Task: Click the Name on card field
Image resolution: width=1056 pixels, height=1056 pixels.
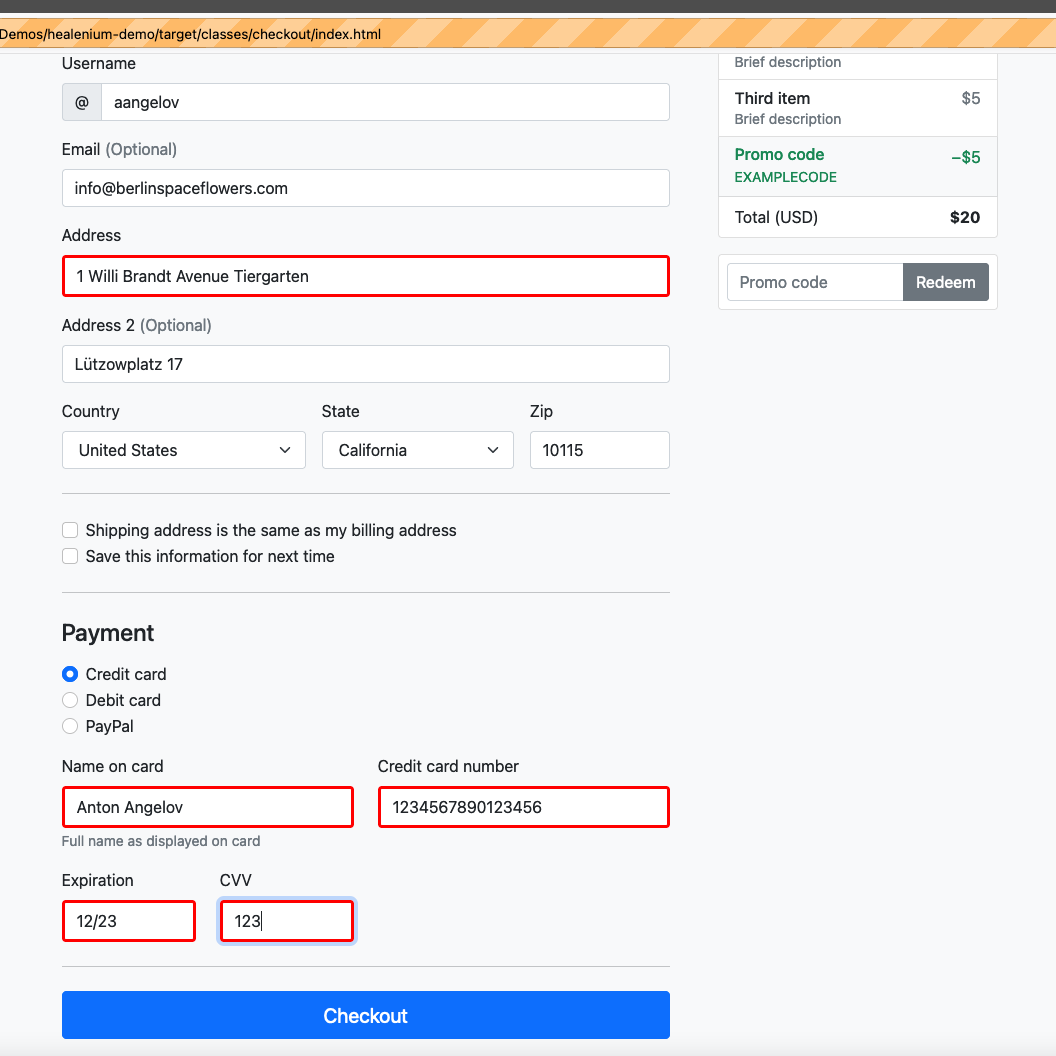Action: 208,807
